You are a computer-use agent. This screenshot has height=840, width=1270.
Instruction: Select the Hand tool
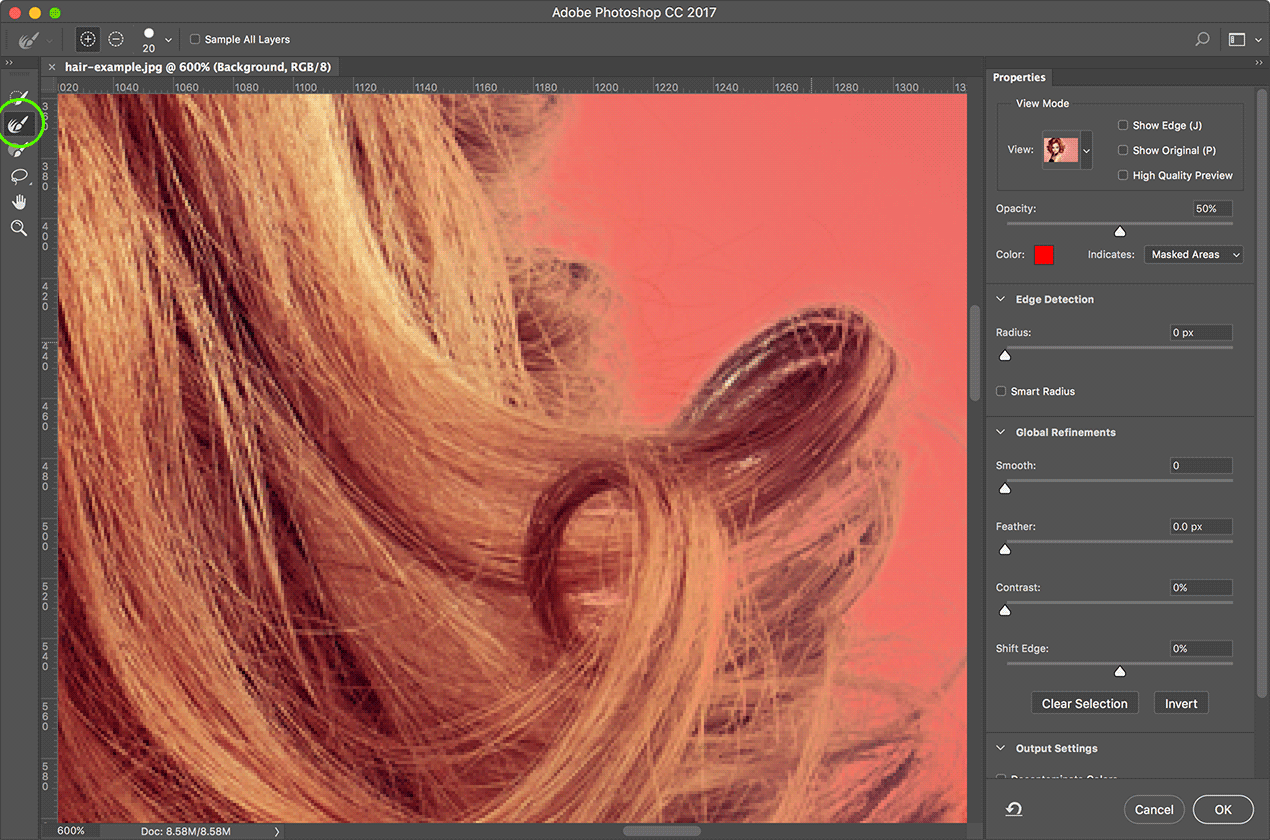coord(19,202)
